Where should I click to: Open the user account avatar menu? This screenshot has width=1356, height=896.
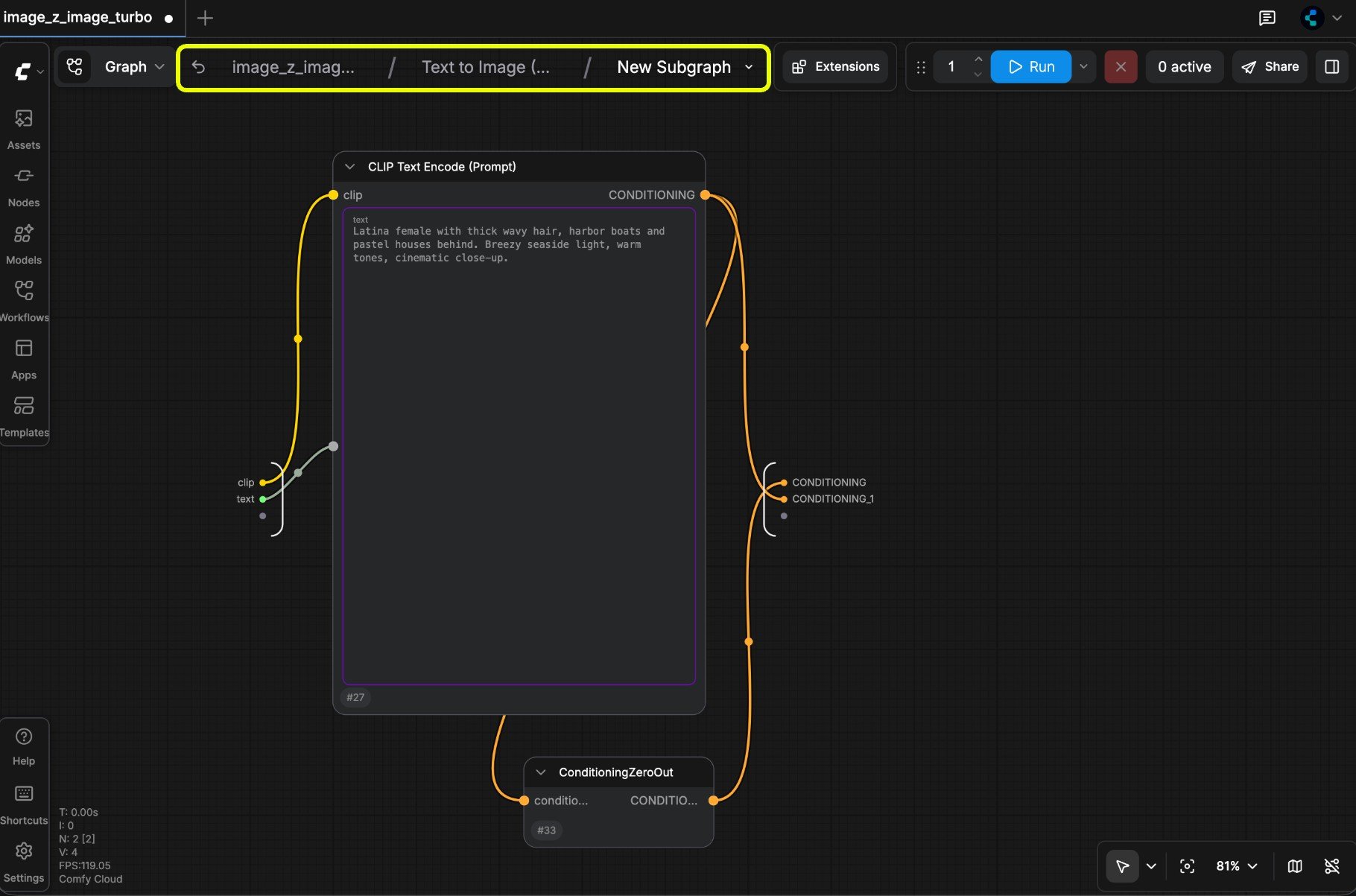click(1312, 18)
